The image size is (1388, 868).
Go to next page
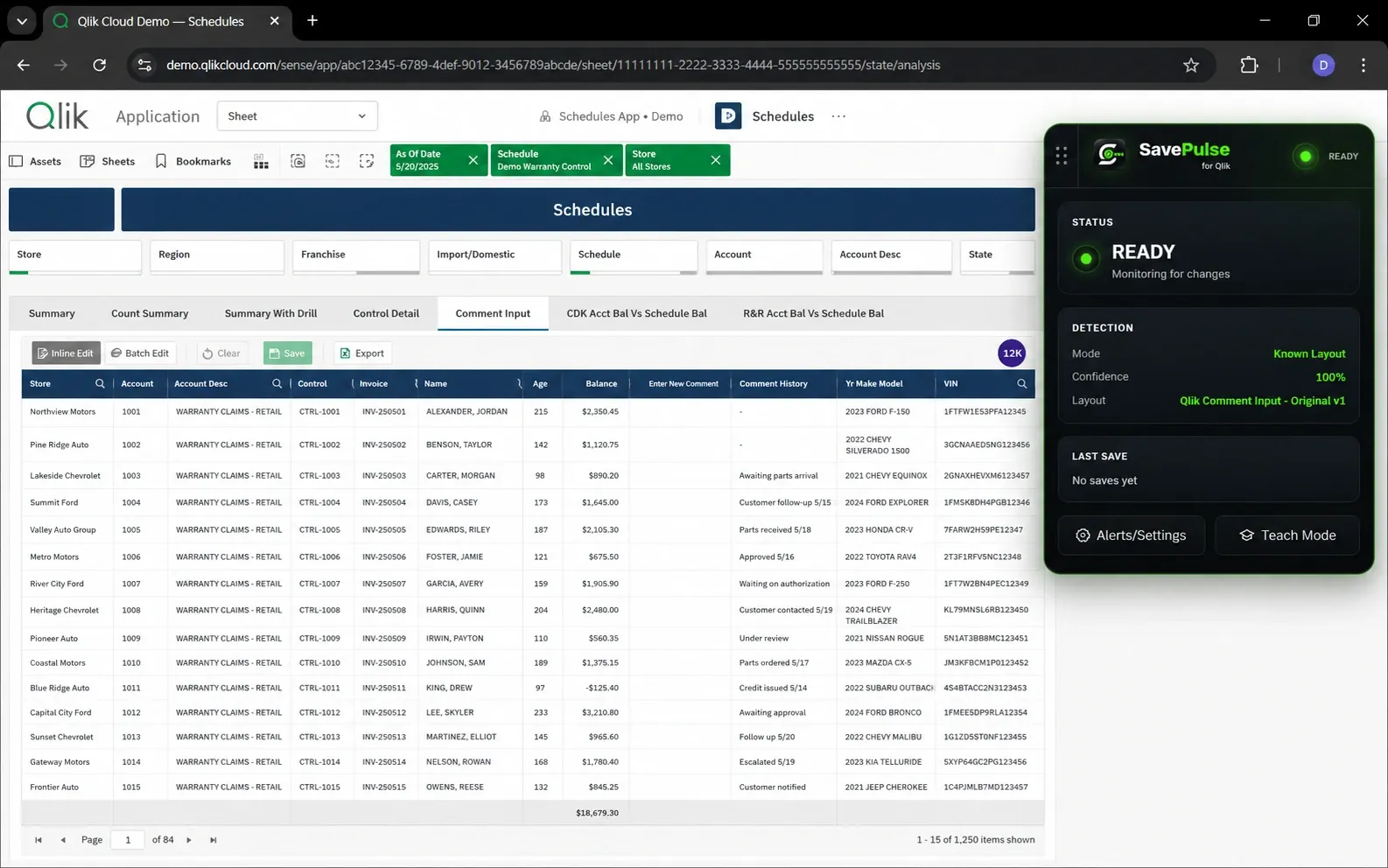189,840
